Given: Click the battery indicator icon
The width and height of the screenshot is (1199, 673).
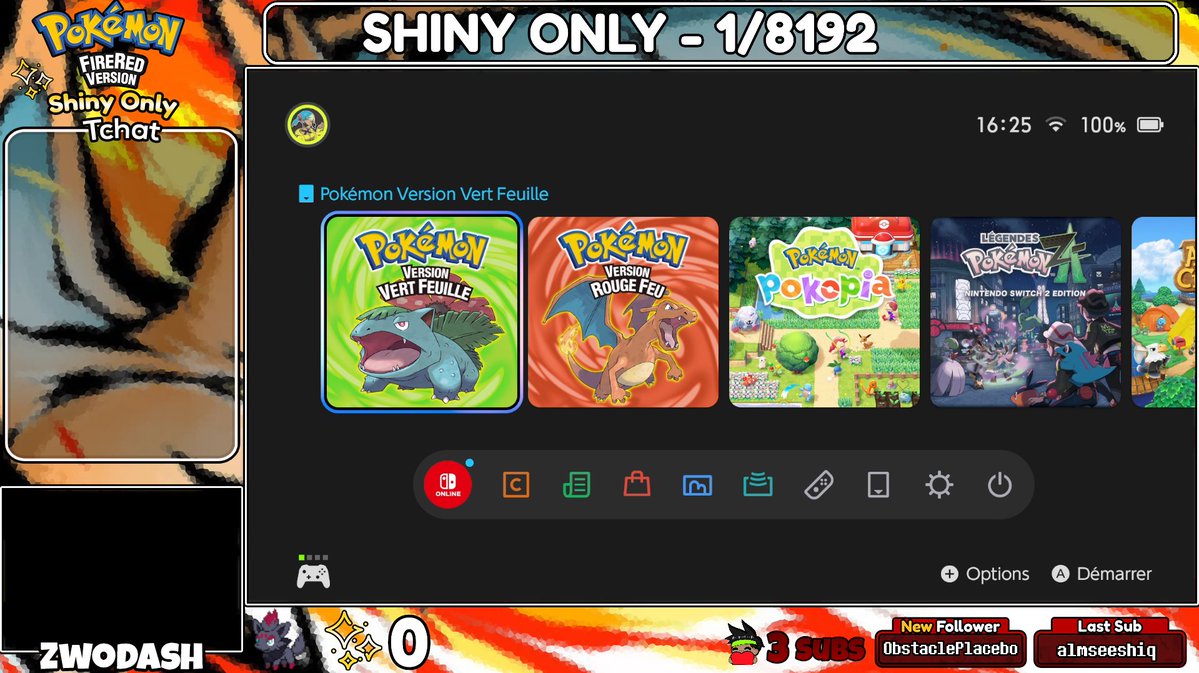Looking at the screenshot, I should pyautogui.click(x=1150, y=125).
